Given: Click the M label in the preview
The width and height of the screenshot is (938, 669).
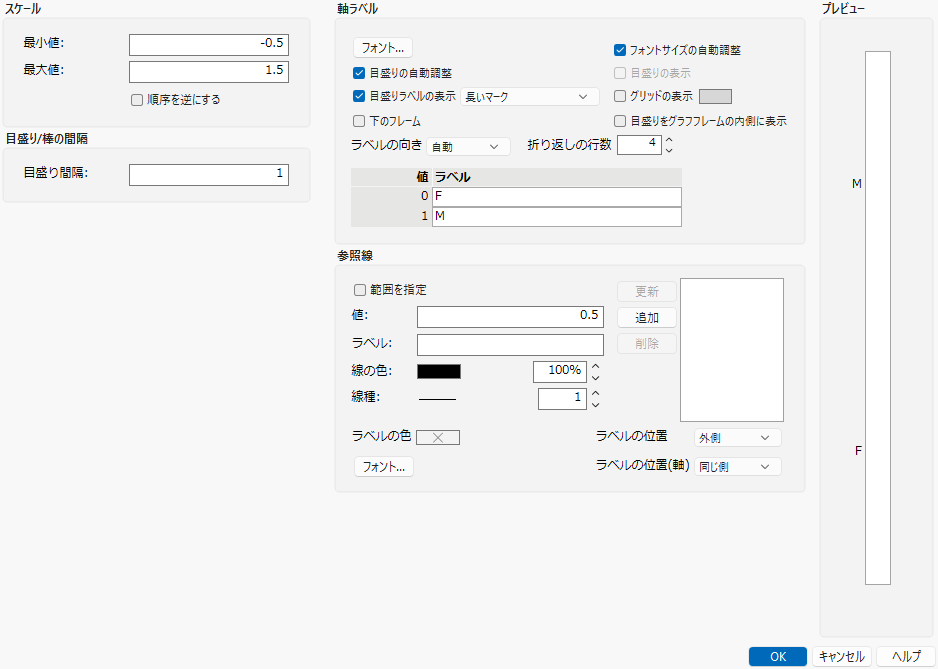Looking at the screenshot, I should pos(857,184).
